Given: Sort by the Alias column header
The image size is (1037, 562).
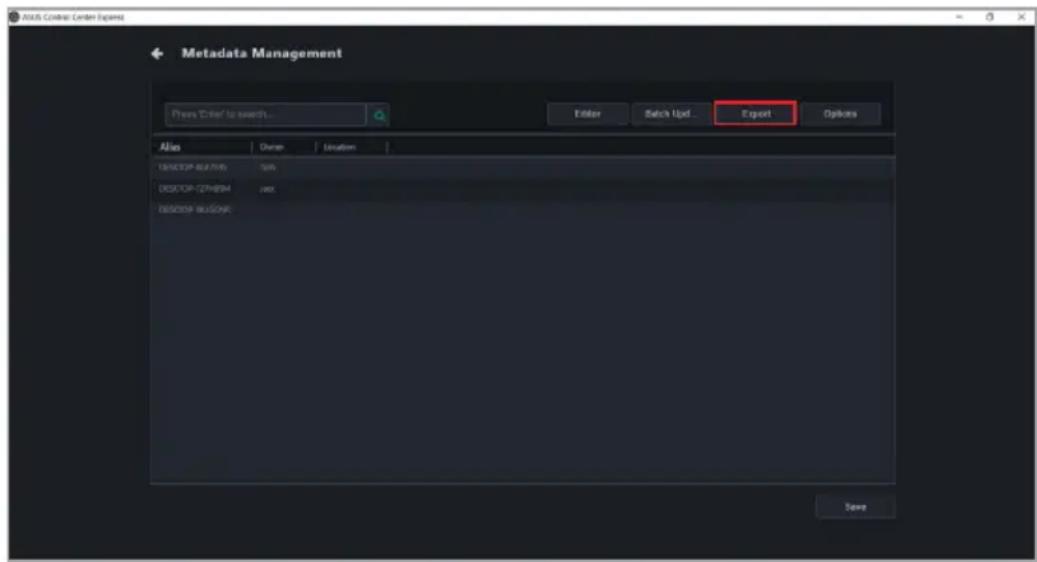Looking at the screenshot, I should (170, 147).
